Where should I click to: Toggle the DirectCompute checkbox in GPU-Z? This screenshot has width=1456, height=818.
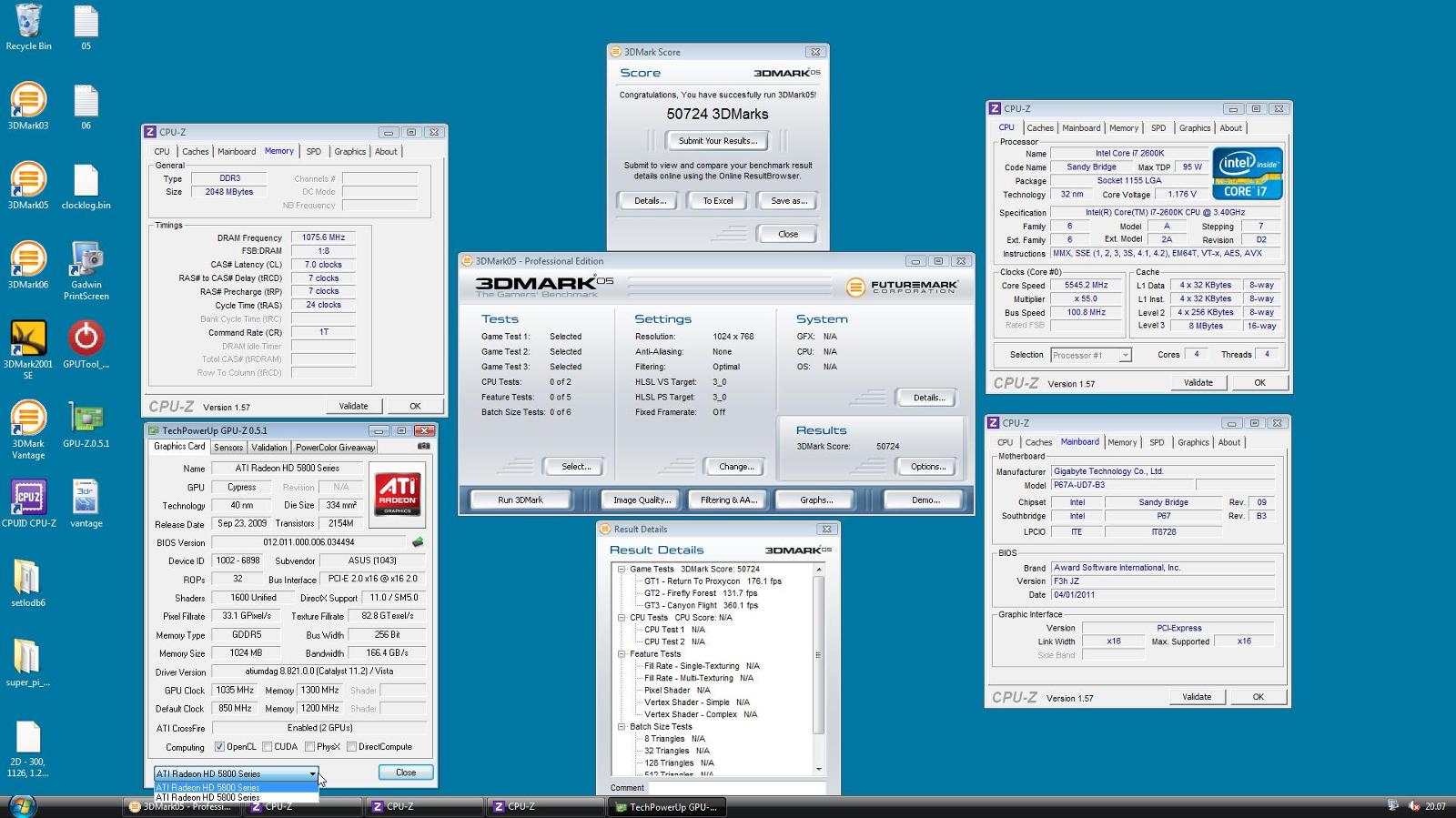click(x=351, y=747)
